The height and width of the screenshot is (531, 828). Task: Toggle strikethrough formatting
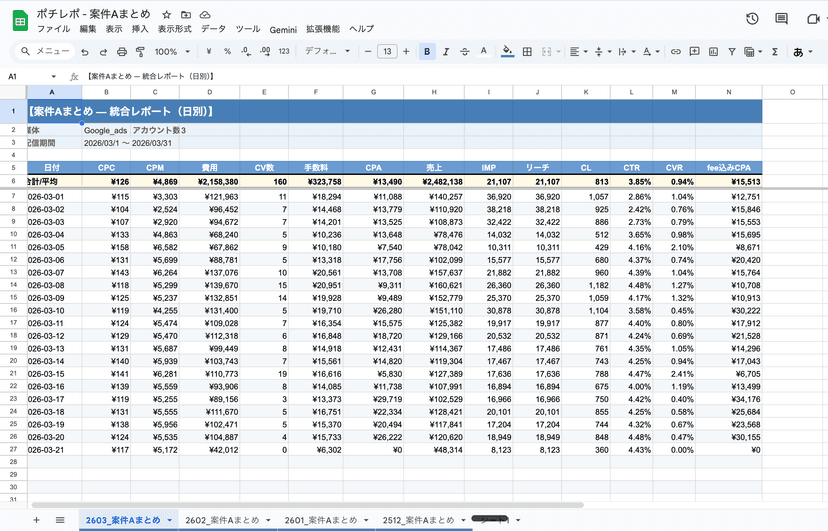tap(464, 51)
